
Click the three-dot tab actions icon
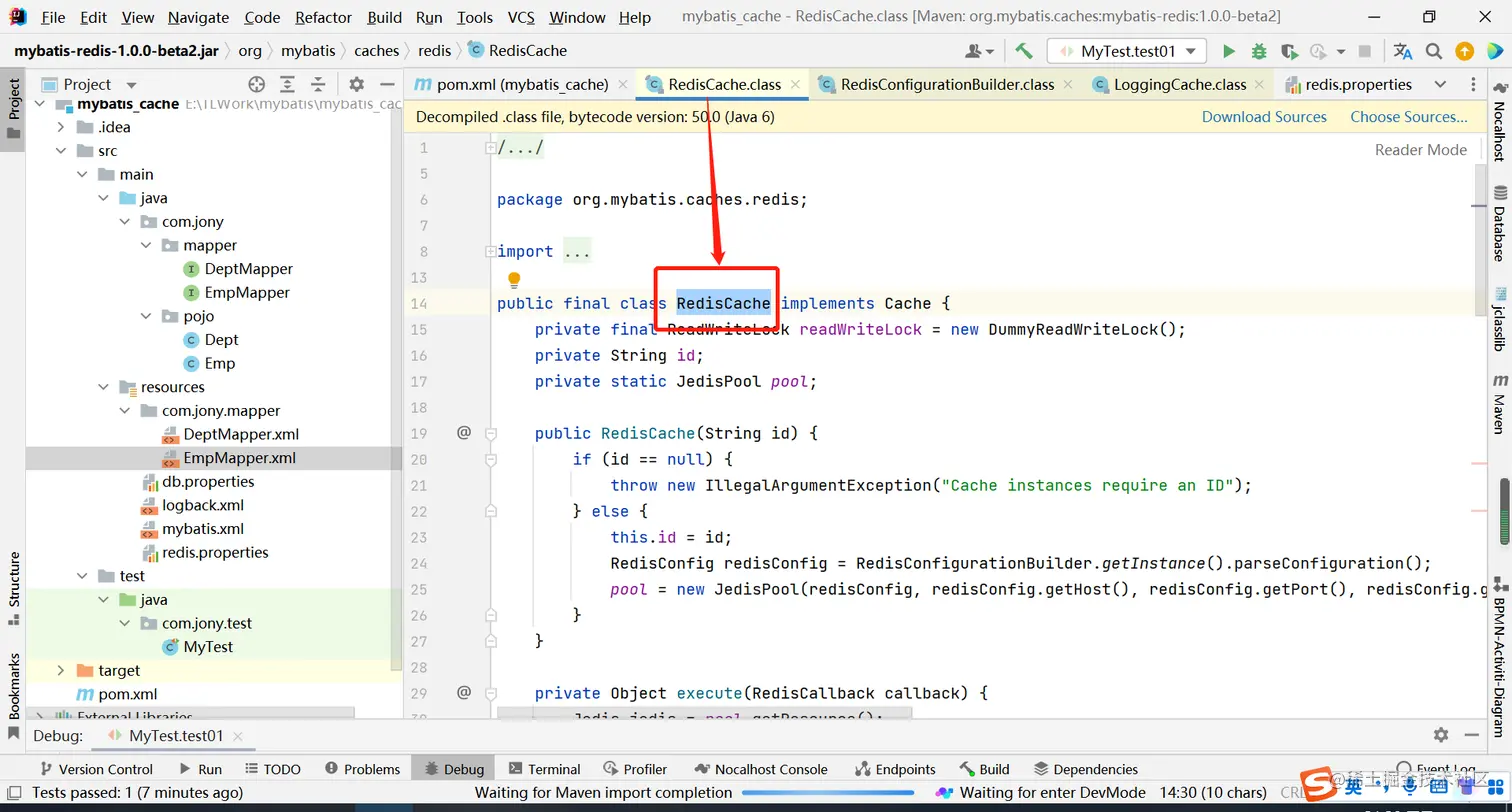point(1475,85)
